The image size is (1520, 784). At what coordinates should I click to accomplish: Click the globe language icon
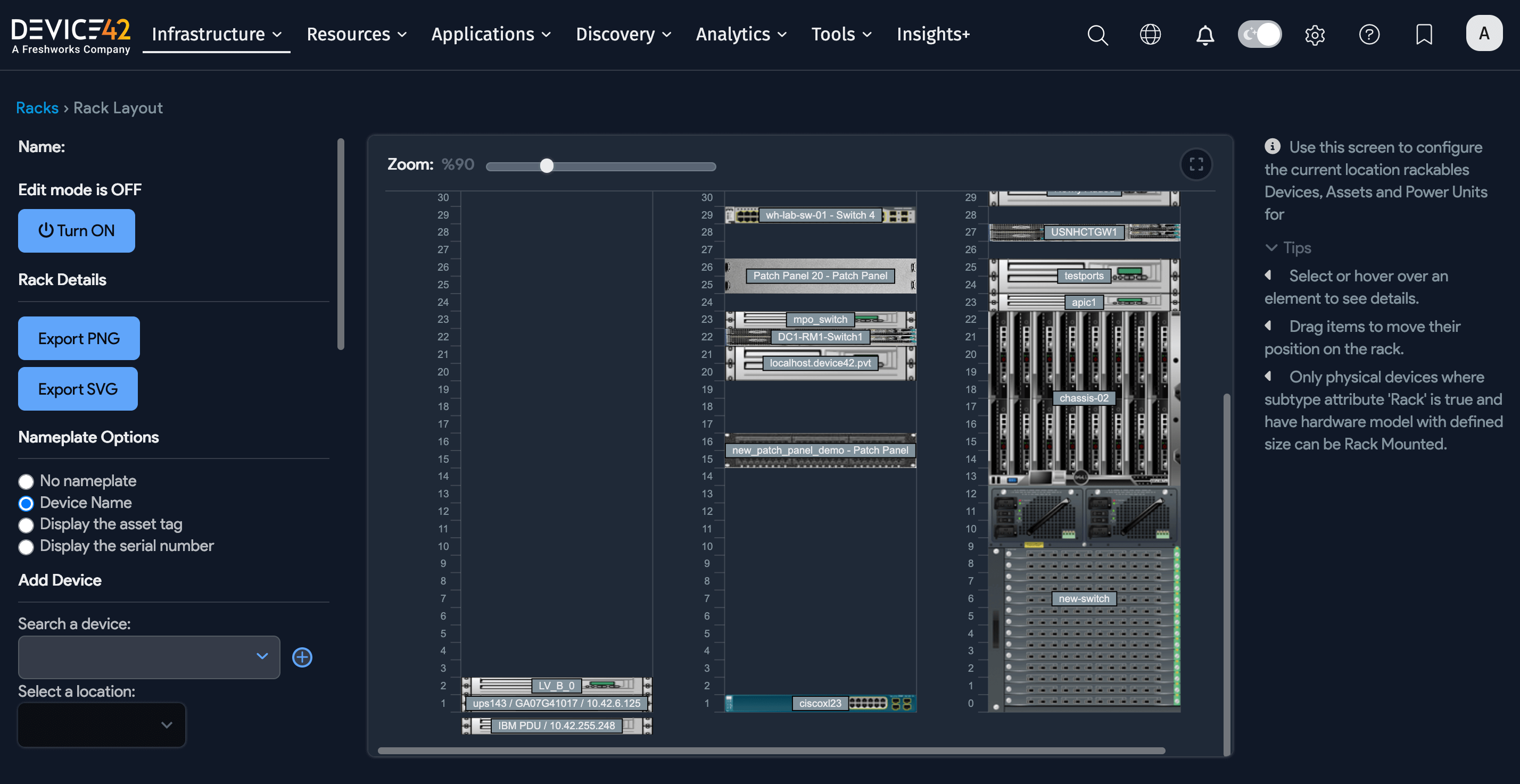pos(1150,35)
